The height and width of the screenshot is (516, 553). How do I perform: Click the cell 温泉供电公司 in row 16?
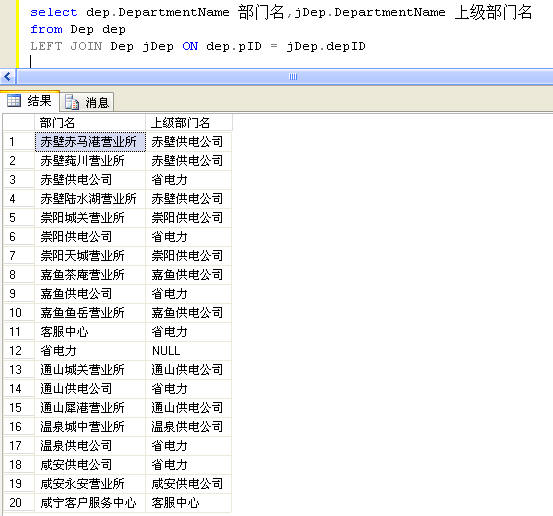click(189, 427)
